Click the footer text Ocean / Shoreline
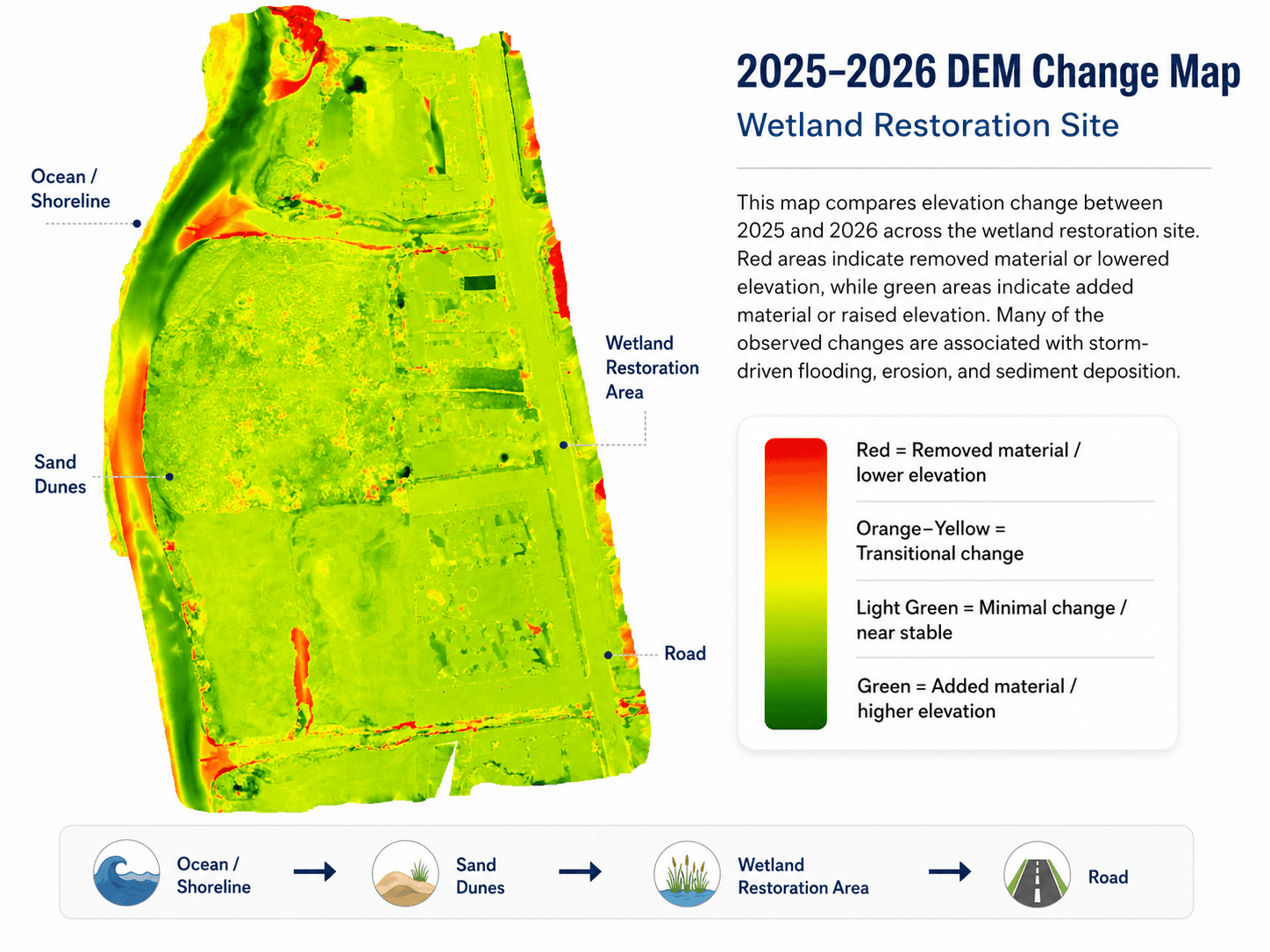This screenshot has height=952, width=1270. coord(213,875)
